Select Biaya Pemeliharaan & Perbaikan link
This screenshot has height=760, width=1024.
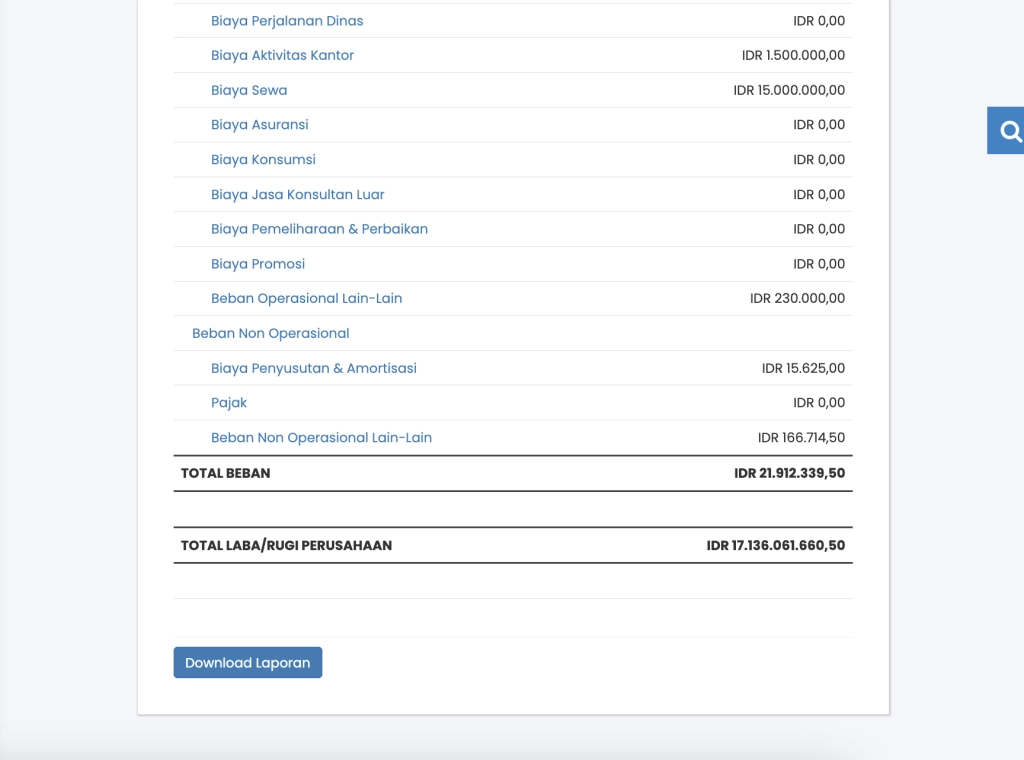[x=319, y=229]
